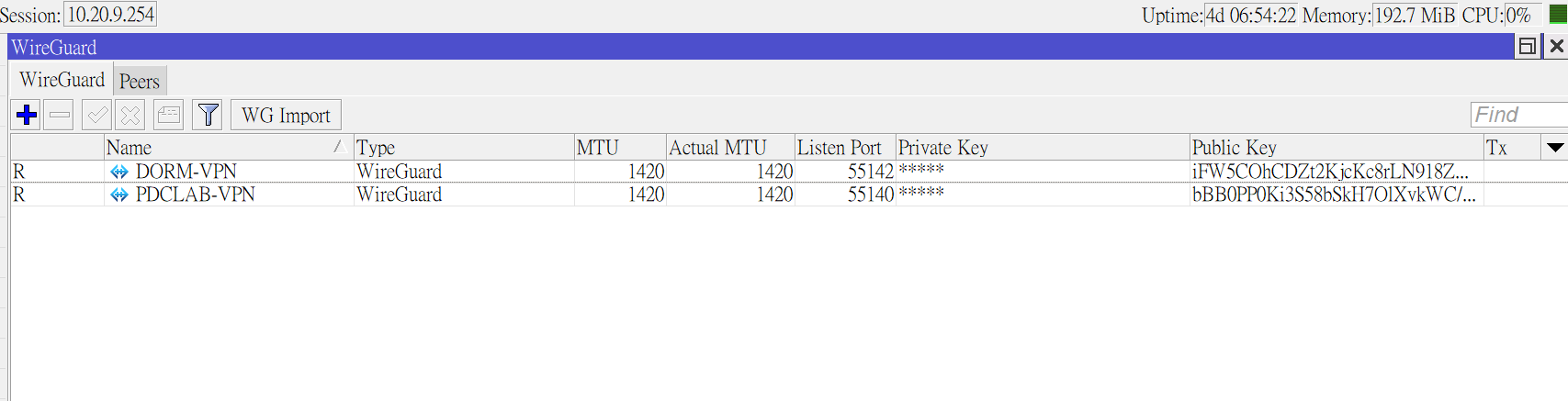Click the X Disable button

click(130, 115)
